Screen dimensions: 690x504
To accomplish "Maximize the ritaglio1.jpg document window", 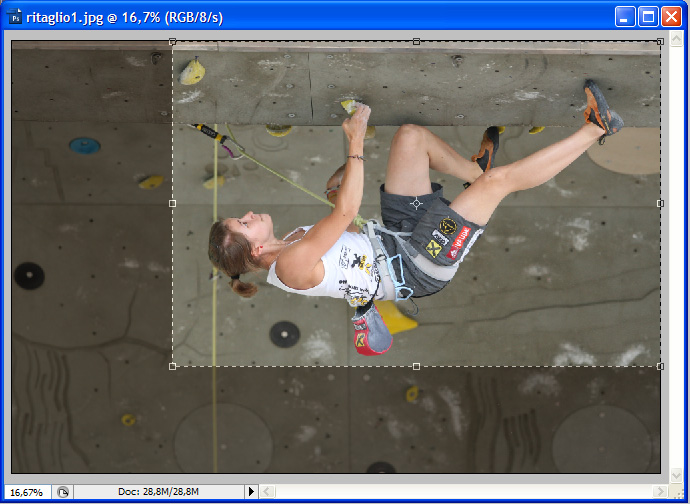I will coord(647,16).
